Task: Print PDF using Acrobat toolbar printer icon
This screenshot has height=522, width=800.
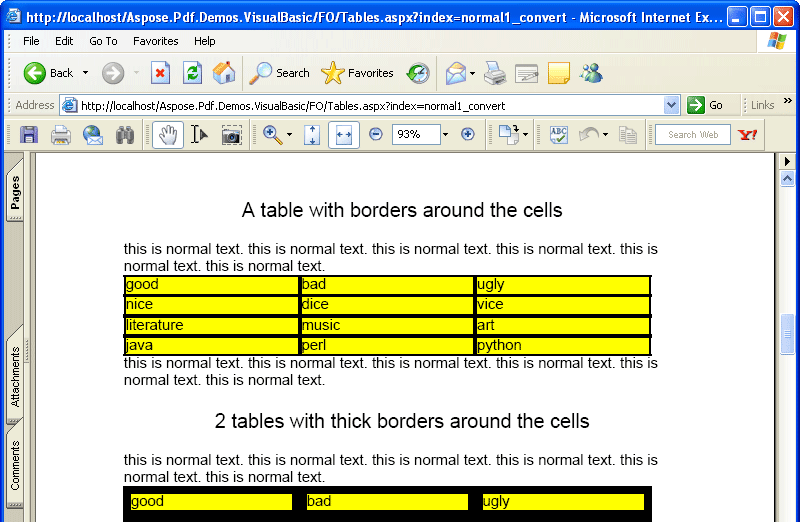Action: [61, 135]
